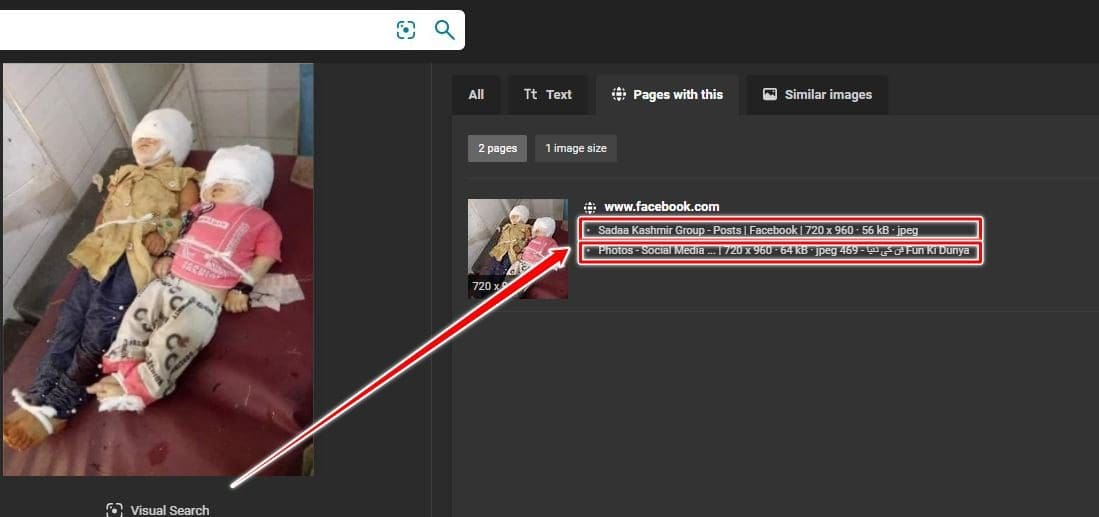Click the result thumbnail next to www.facebook.com

517,248
